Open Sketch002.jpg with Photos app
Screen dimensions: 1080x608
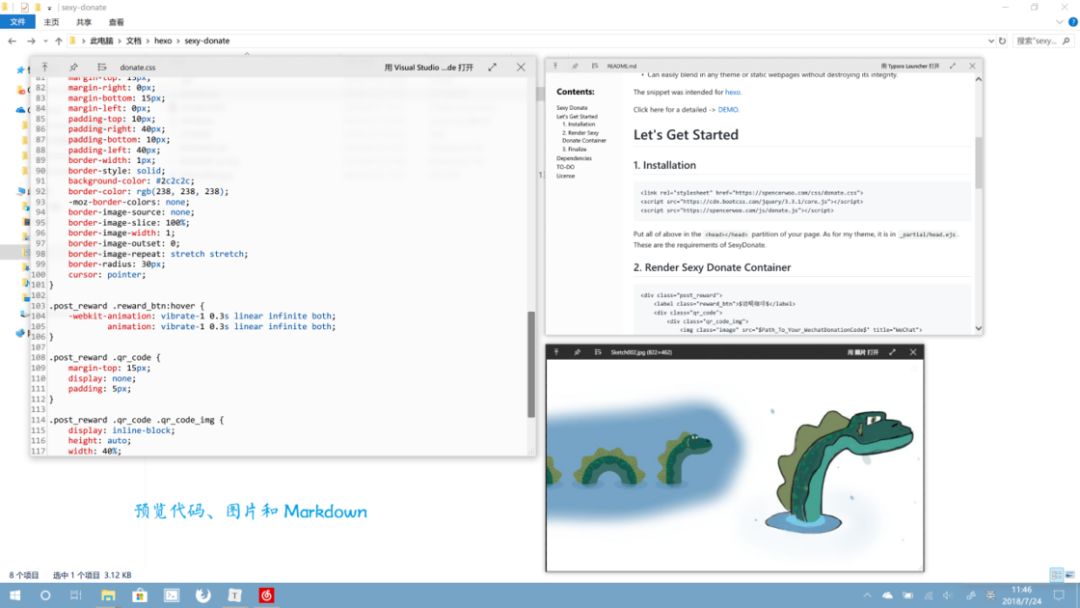click(863, 352)
